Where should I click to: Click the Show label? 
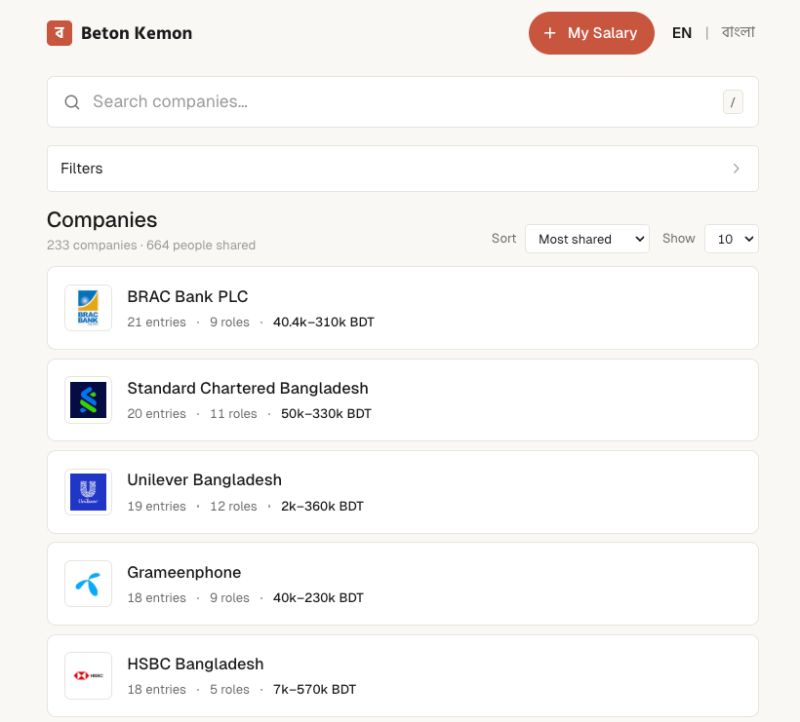(679, 238)
